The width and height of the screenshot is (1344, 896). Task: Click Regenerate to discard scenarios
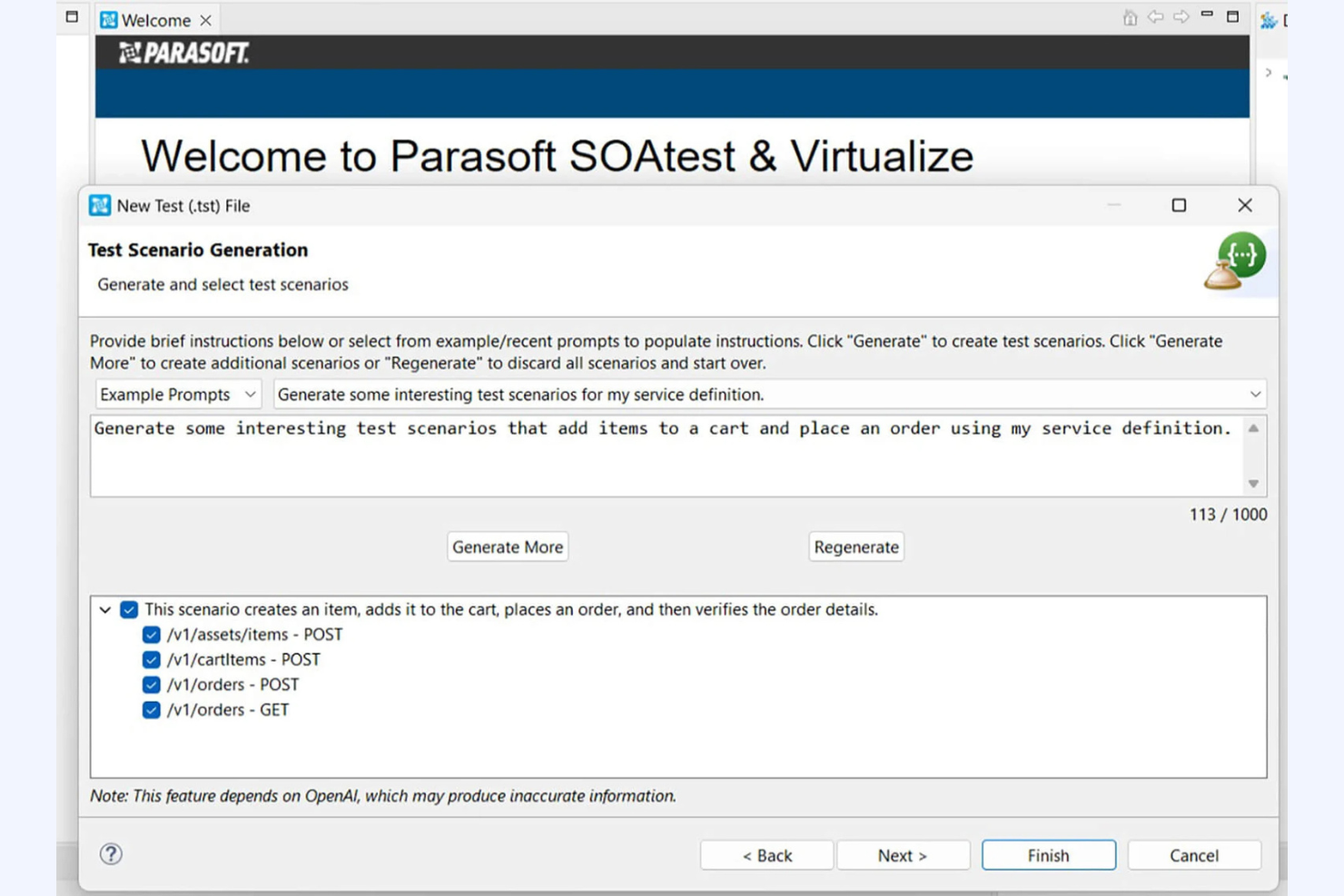click(x=855, y=546)
